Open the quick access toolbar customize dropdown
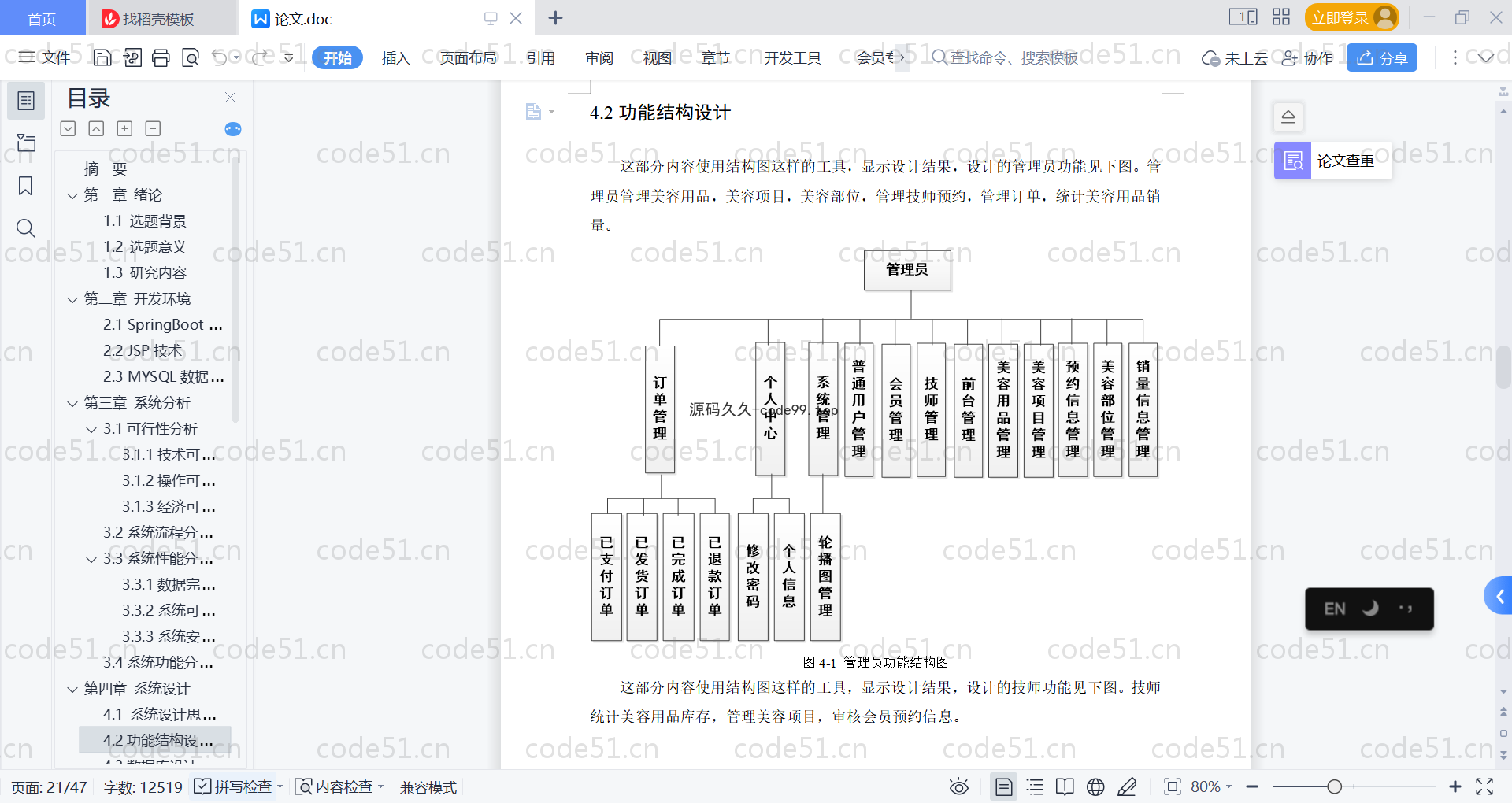1512x803 pixels. click(288, 57)
